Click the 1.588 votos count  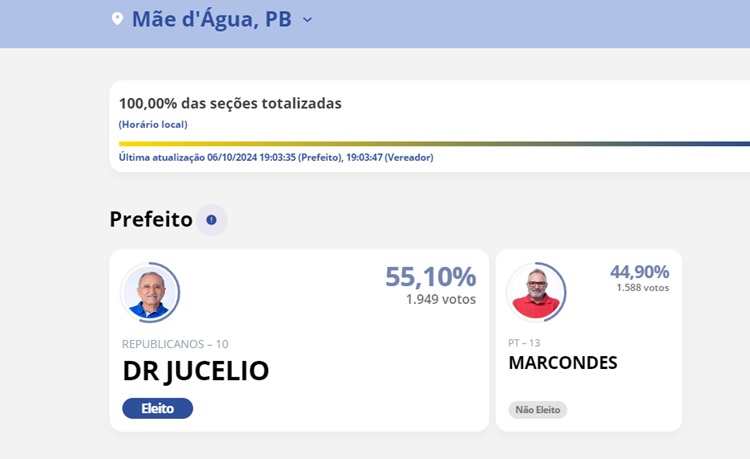pyautogui.click(x=642, y=288)
